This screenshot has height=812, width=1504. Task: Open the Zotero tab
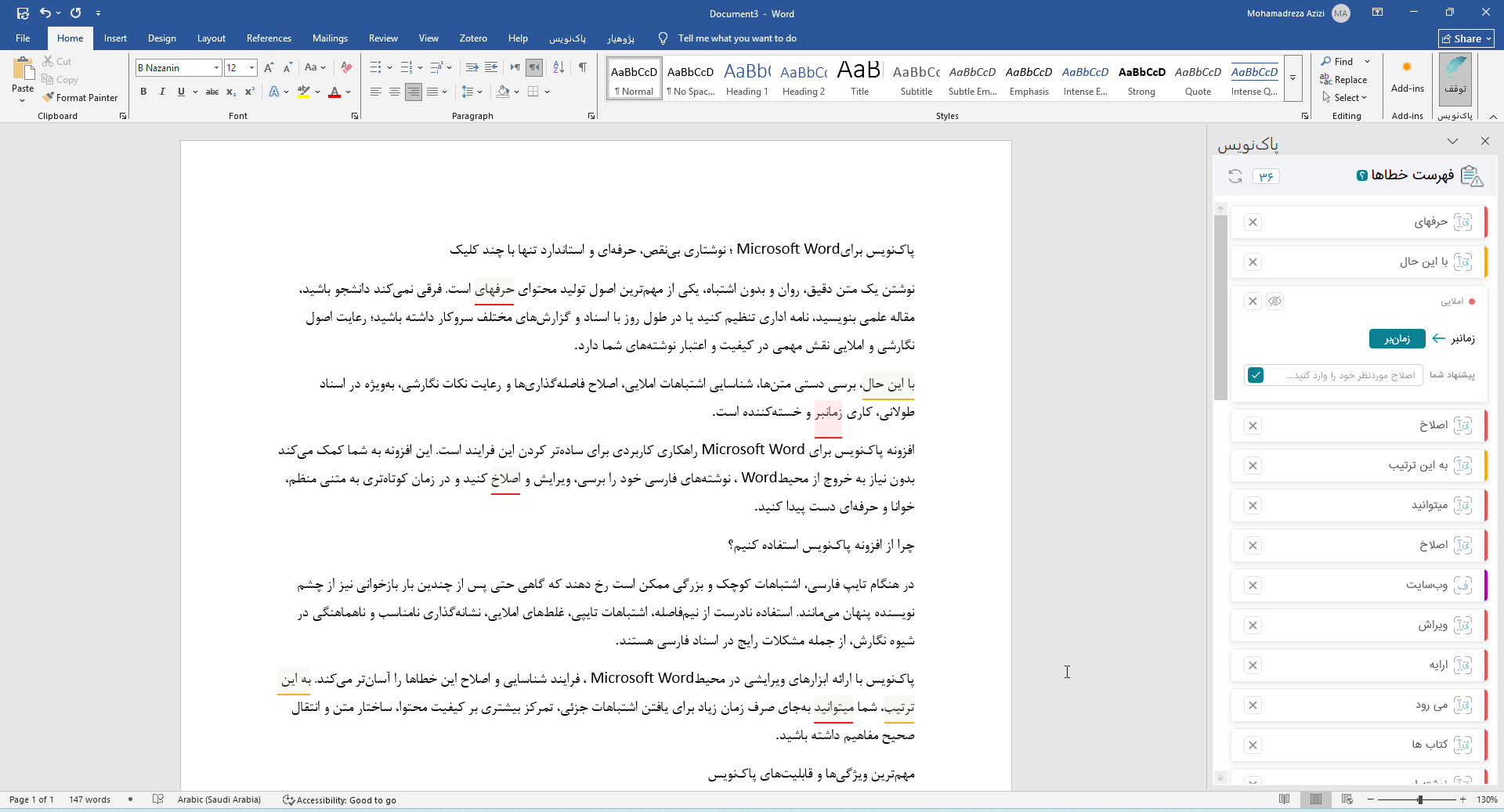(473, 38)
